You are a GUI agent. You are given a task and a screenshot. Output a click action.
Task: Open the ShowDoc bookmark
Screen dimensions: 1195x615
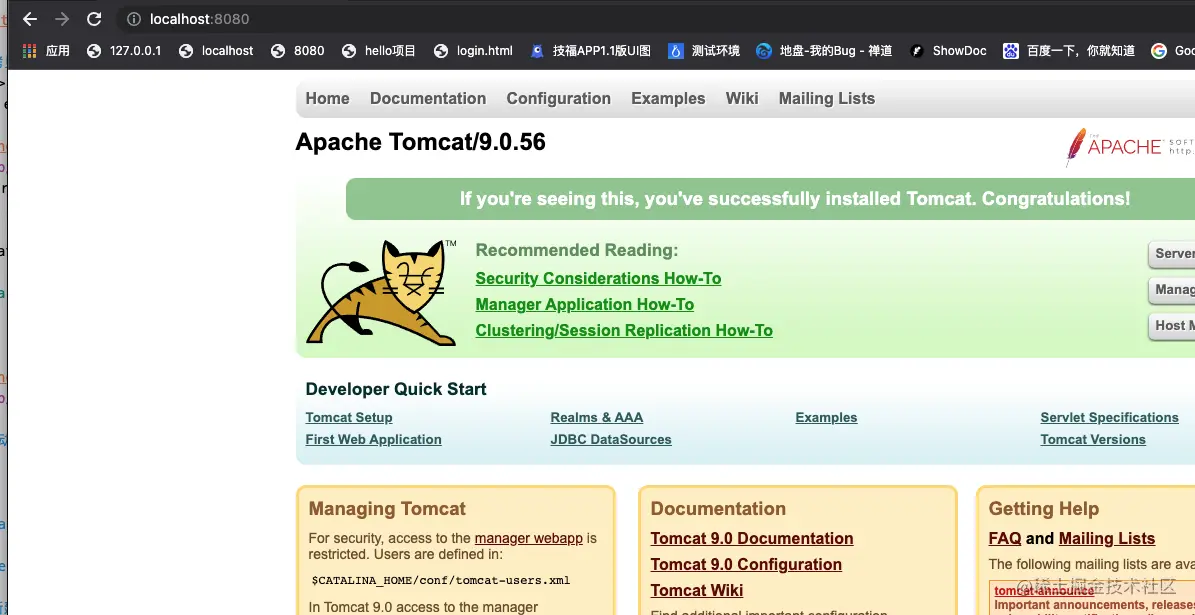pyautogui.click(x=948, y=51)
